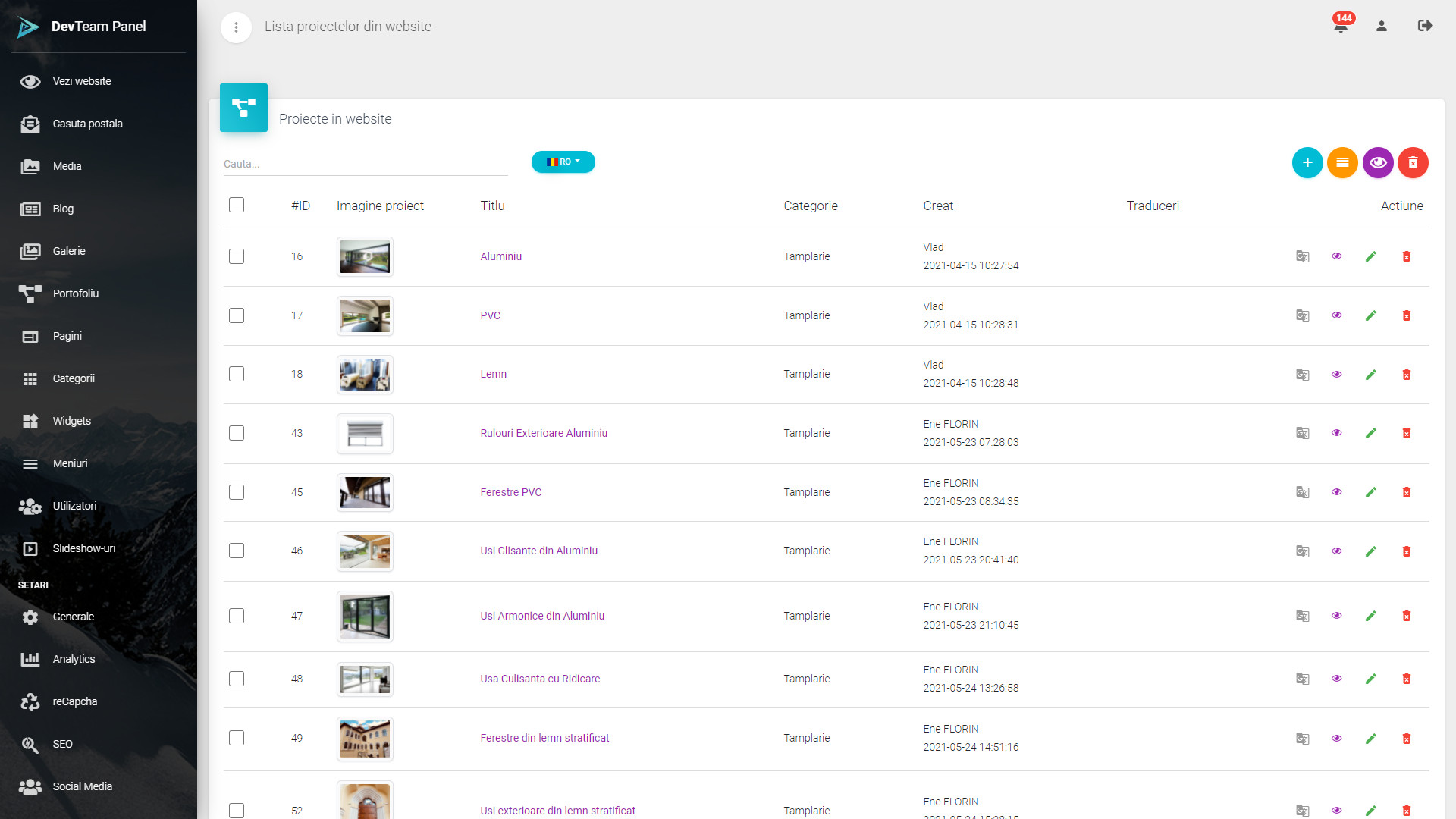This screenshot has height=819, width=1456.
Task: Select the checkbox for Ferestre PVC row
Action: pyautogui.click(x=237, y=492)
